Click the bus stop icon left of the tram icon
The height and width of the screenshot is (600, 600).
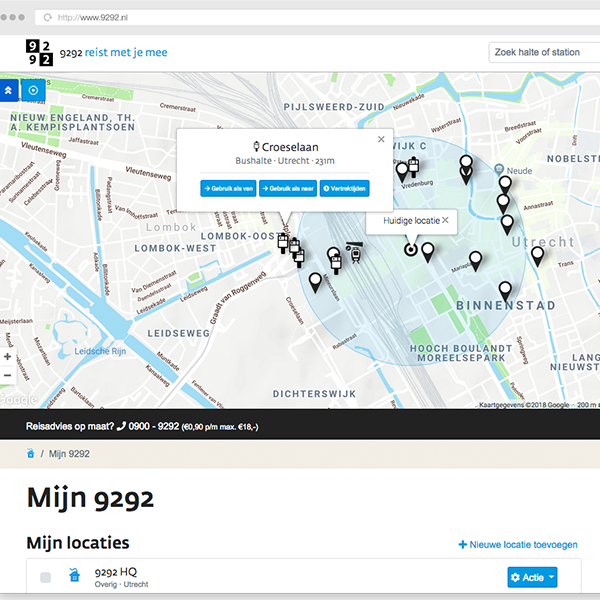click(x=336, y=264)
